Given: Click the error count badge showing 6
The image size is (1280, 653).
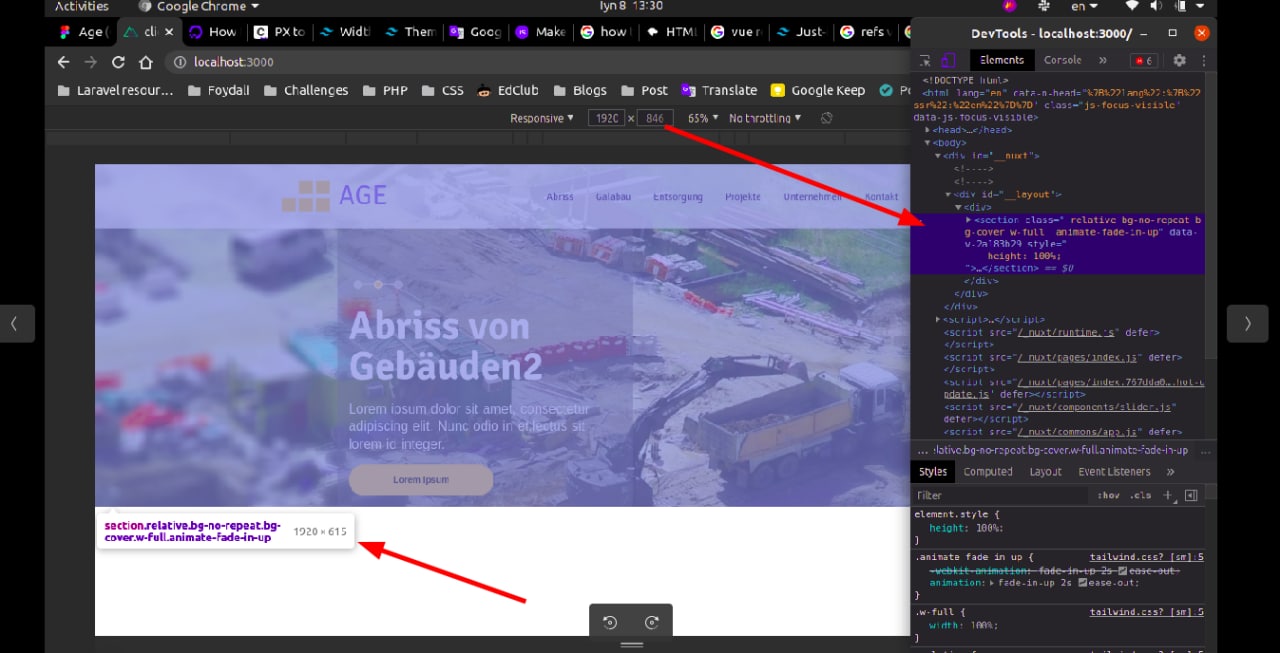Looking at the screenshot, I should (1142, 61).
